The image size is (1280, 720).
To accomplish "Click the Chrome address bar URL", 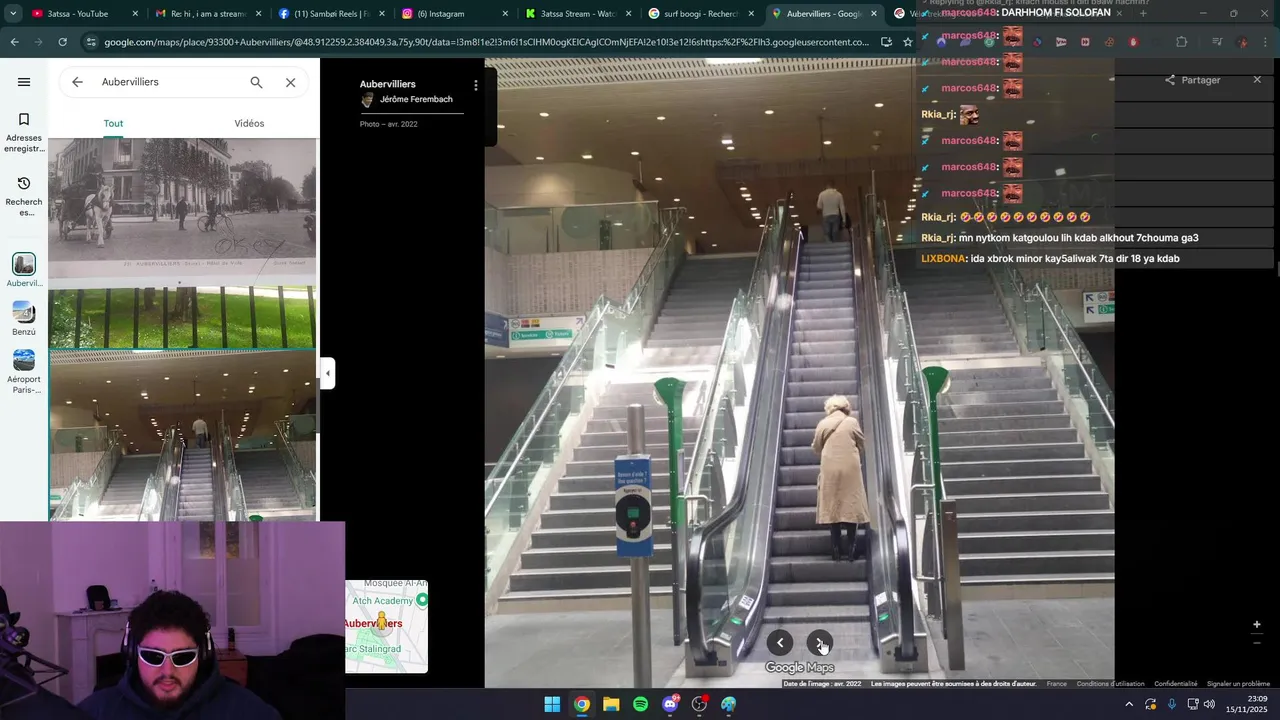I will click(x=486, y=42).
